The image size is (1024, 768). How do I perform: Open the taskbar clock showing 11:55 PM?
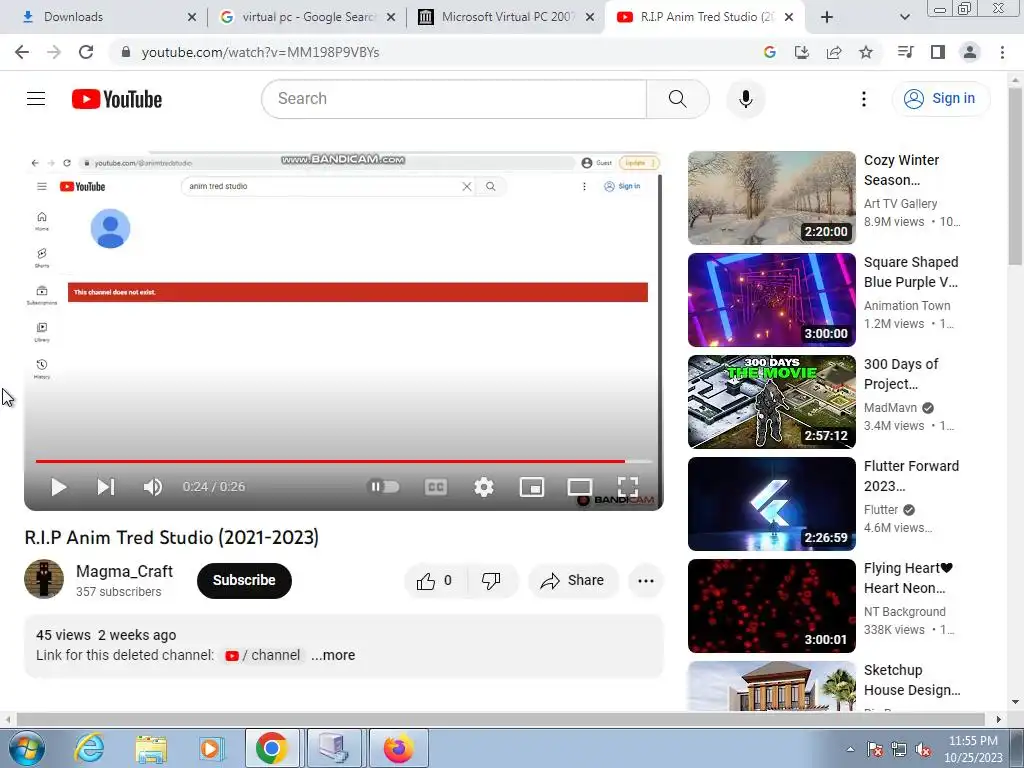(x=973, y=749)
